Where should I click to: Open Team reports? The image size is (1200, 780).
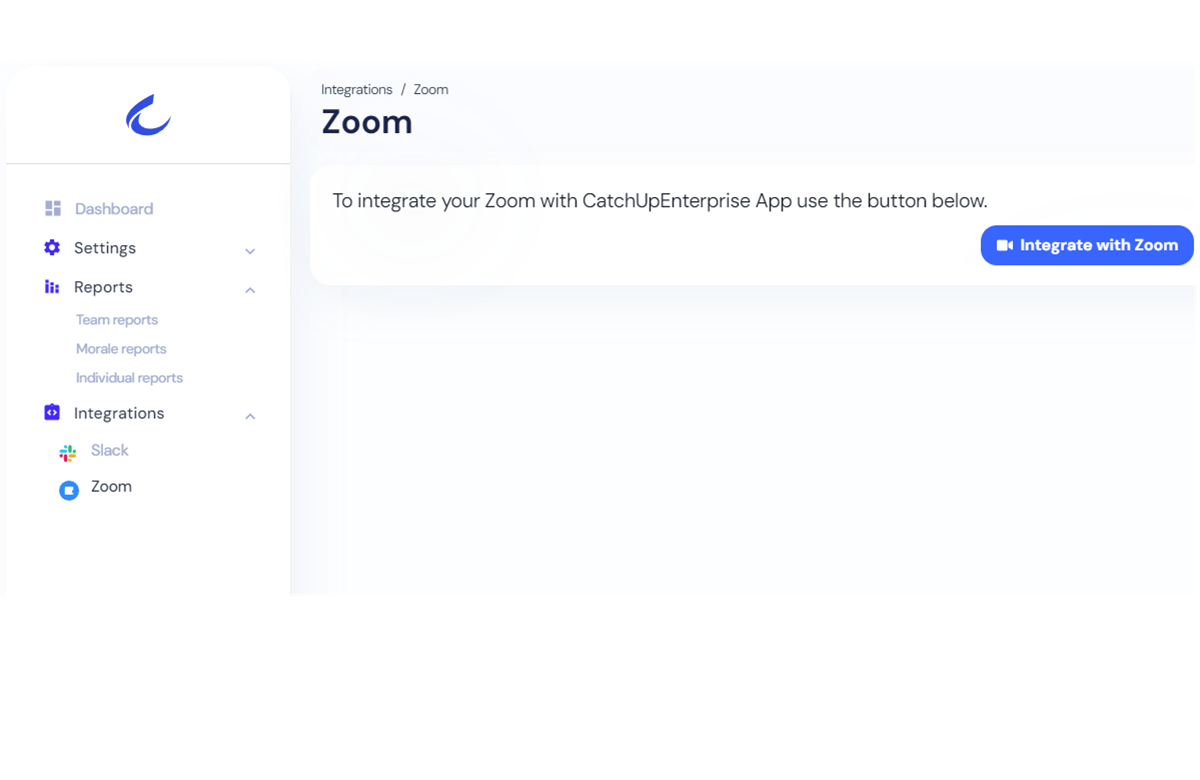(117, 320)
